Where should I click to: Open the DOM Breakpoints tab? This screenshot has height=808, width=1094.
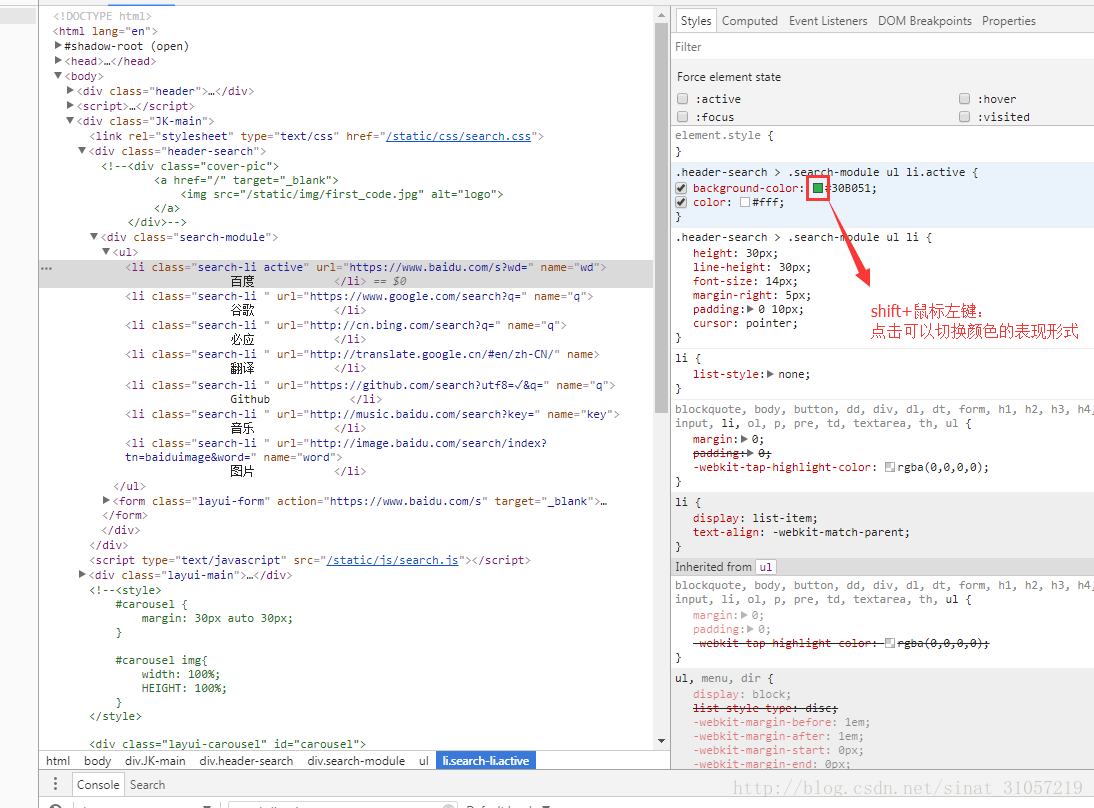[924, 21]
